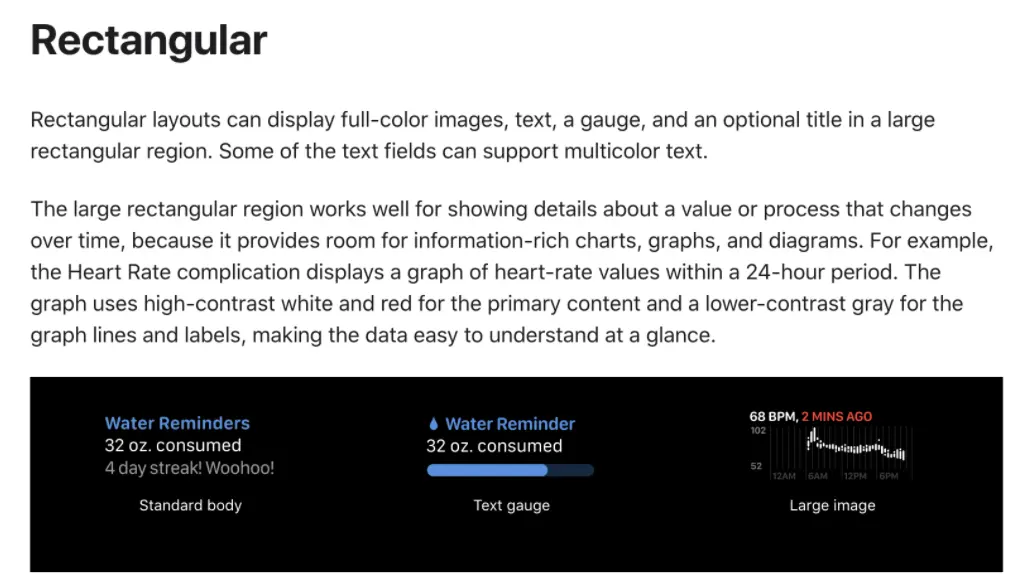The height and width of the screenshot is (574, 1030).
Task: Click the red "2 MINS AGO" label
Action: coord(837,416)
